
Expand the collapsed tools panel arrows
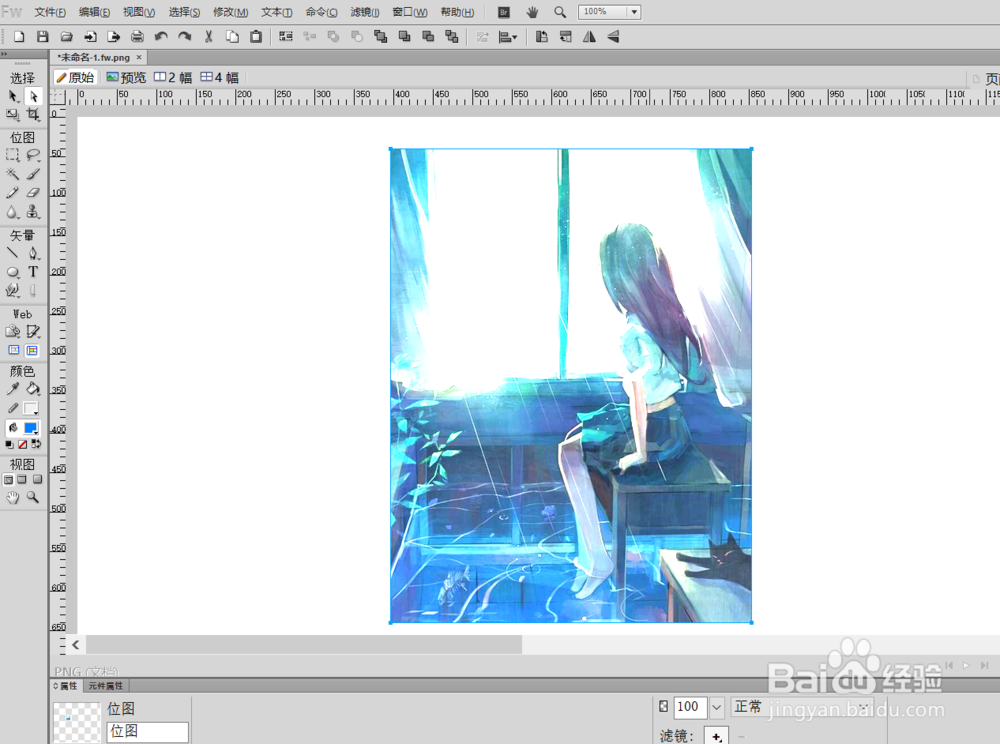coord(4,55)
